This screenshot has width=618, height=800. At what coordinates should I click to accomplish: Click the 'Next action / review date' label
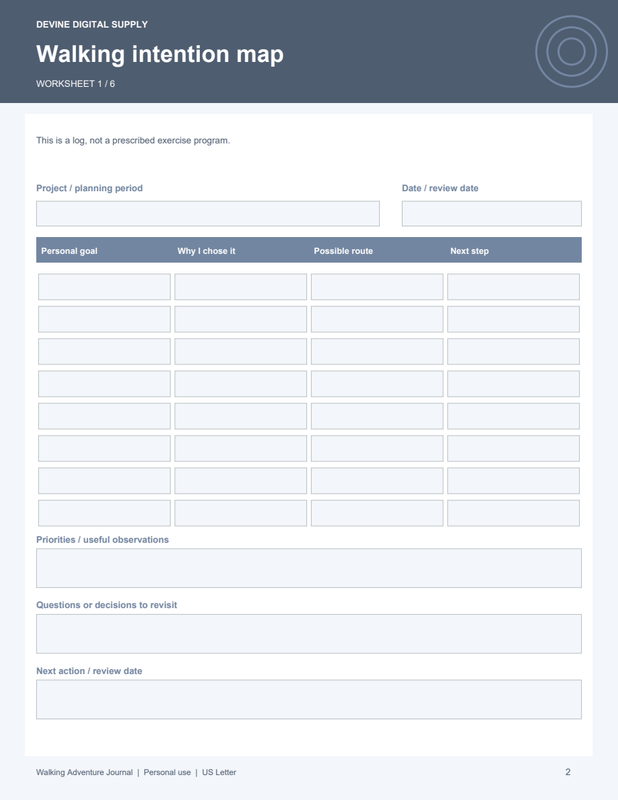point(89,671)
